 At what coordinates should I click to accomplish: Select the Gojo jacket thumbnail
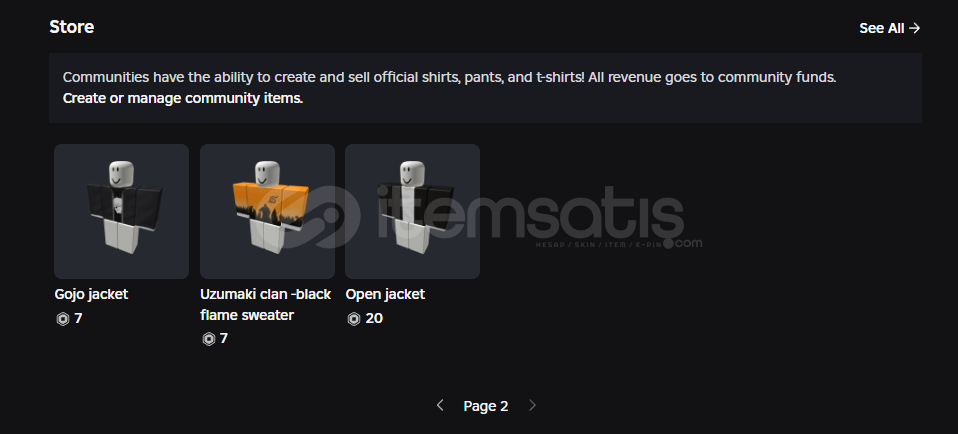click(121, 211)
